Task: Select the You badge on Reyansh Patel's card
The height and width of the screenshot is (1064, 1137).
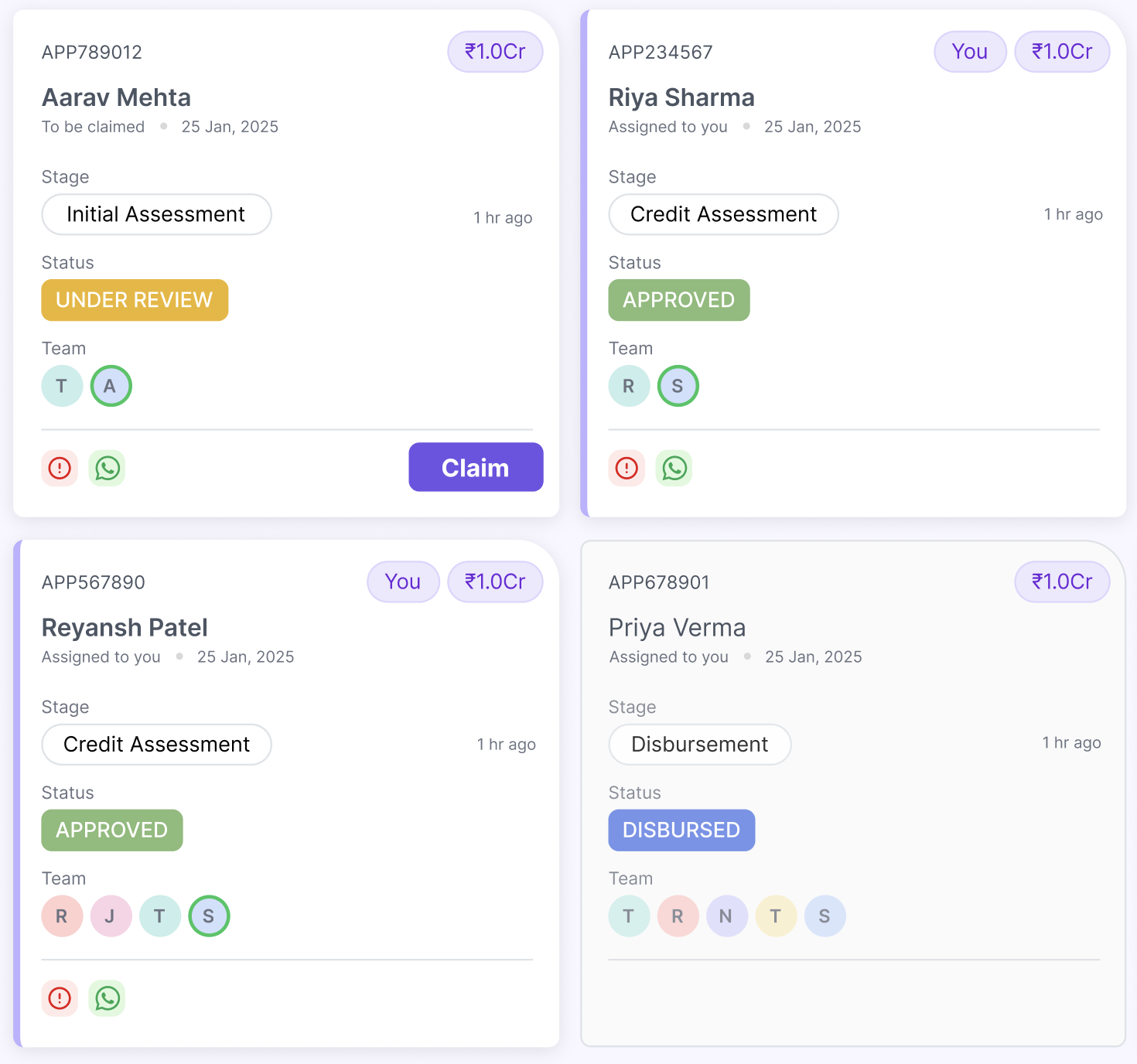Action: 403,581
